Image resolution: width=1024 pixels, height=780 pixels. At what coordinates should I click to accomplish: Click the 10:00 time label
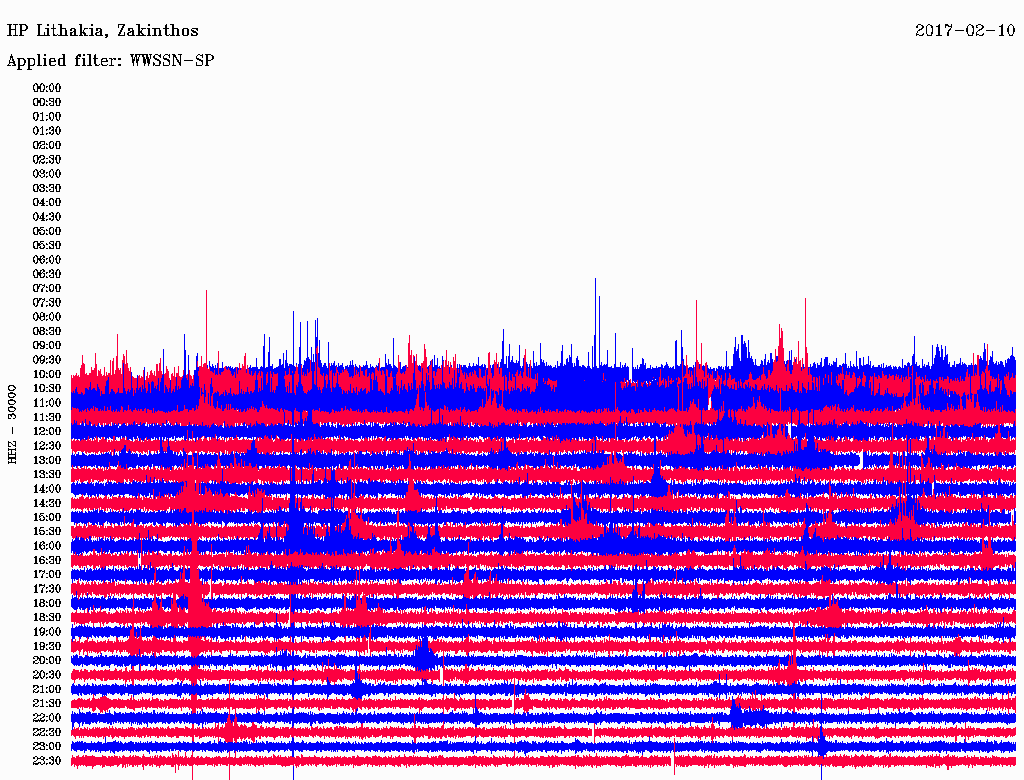click(47, 374)
